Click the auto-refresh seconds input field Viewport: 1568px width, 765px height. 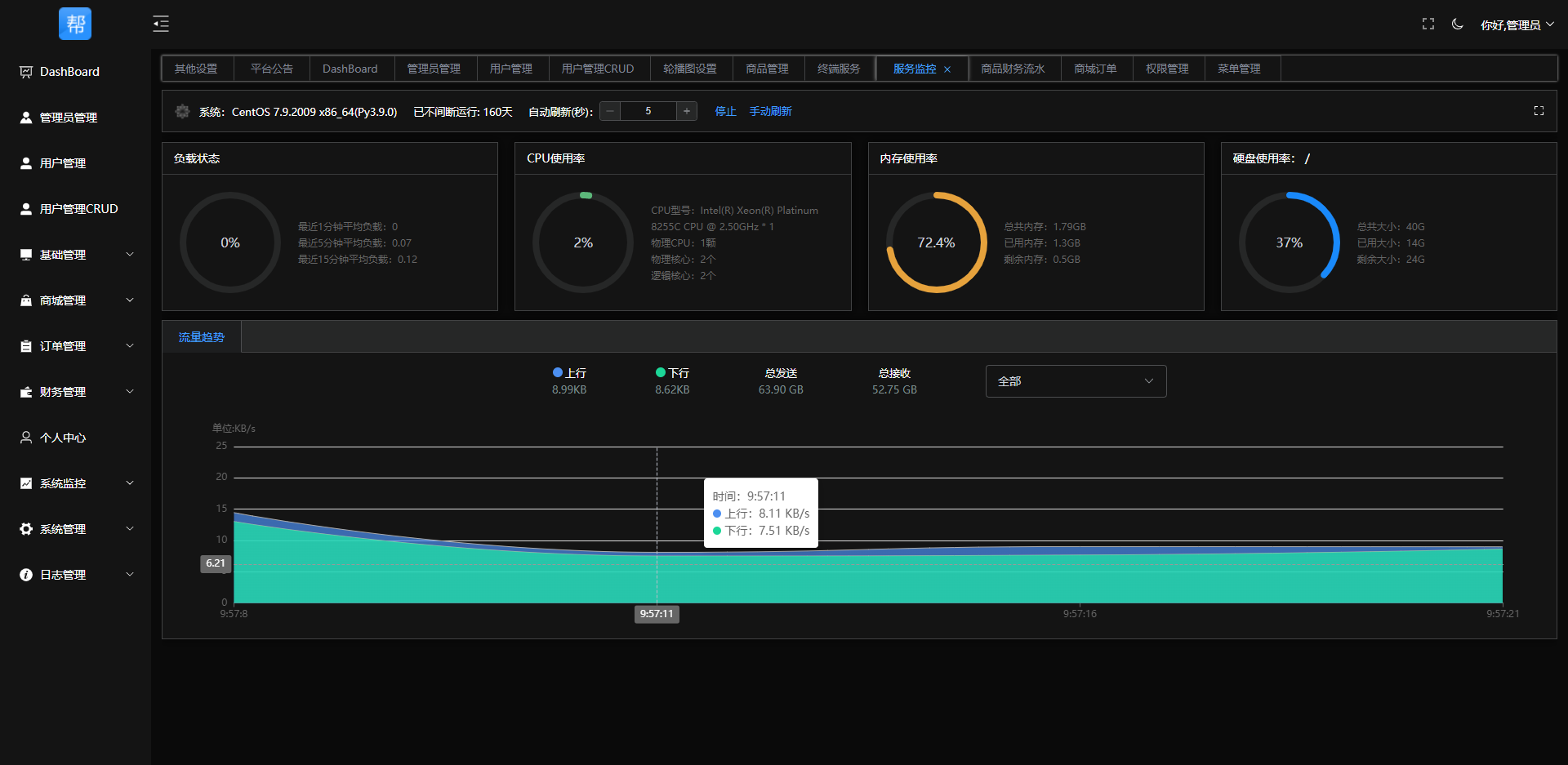pos(648,111)
